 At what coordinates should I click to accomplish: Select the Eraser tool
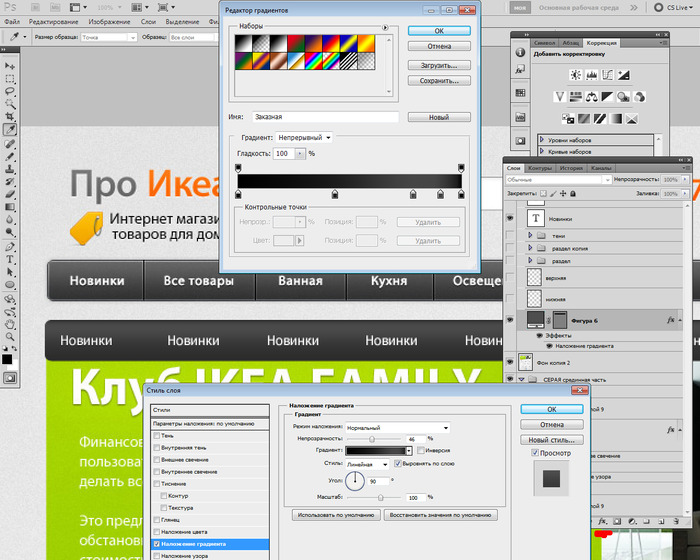(x=9, y=194)
